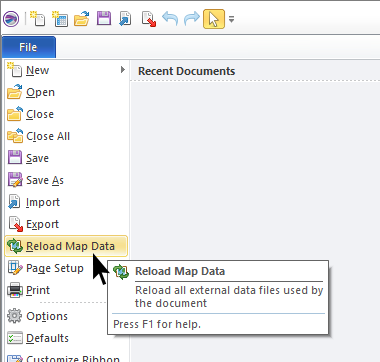Click the Open folder menu icon

[15, 92]
